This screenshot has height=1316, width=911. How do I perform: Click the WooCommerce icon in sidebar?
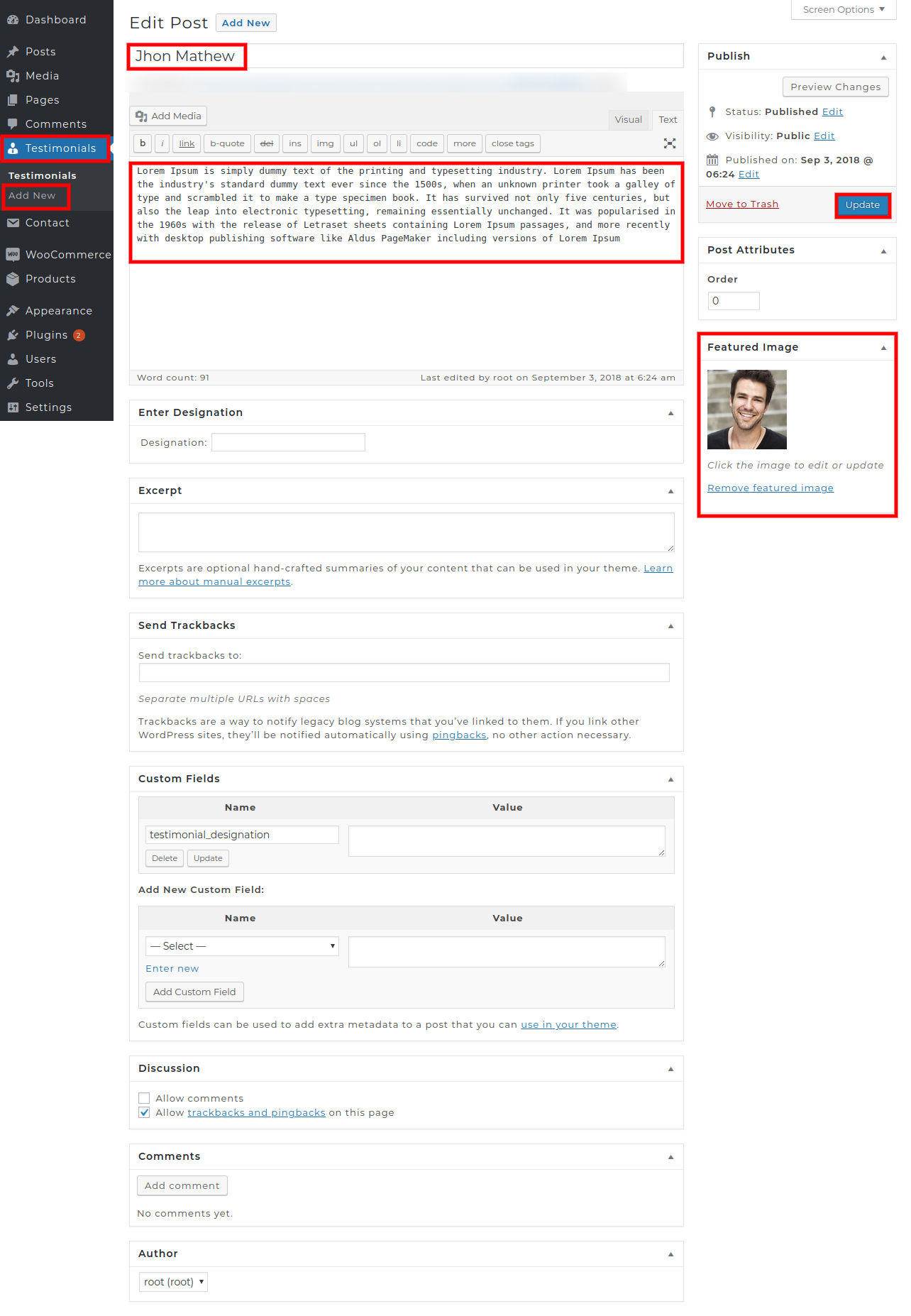coord(13,255)
